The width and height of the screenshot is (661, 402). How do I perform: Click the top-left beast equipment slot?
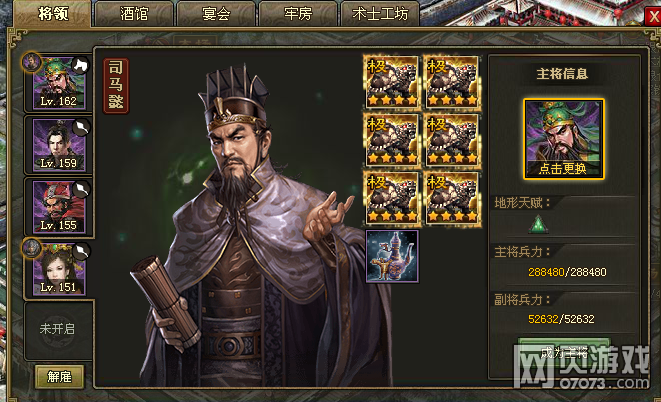pyautogui.click(x=392, y=82)
